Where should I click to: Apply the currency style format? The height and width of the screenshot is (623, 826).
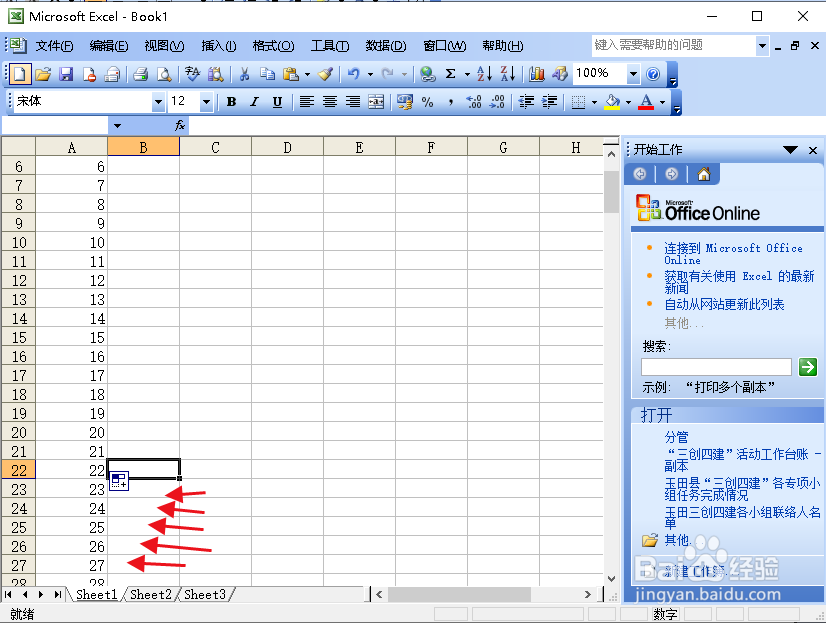click(x=405, y=102)
